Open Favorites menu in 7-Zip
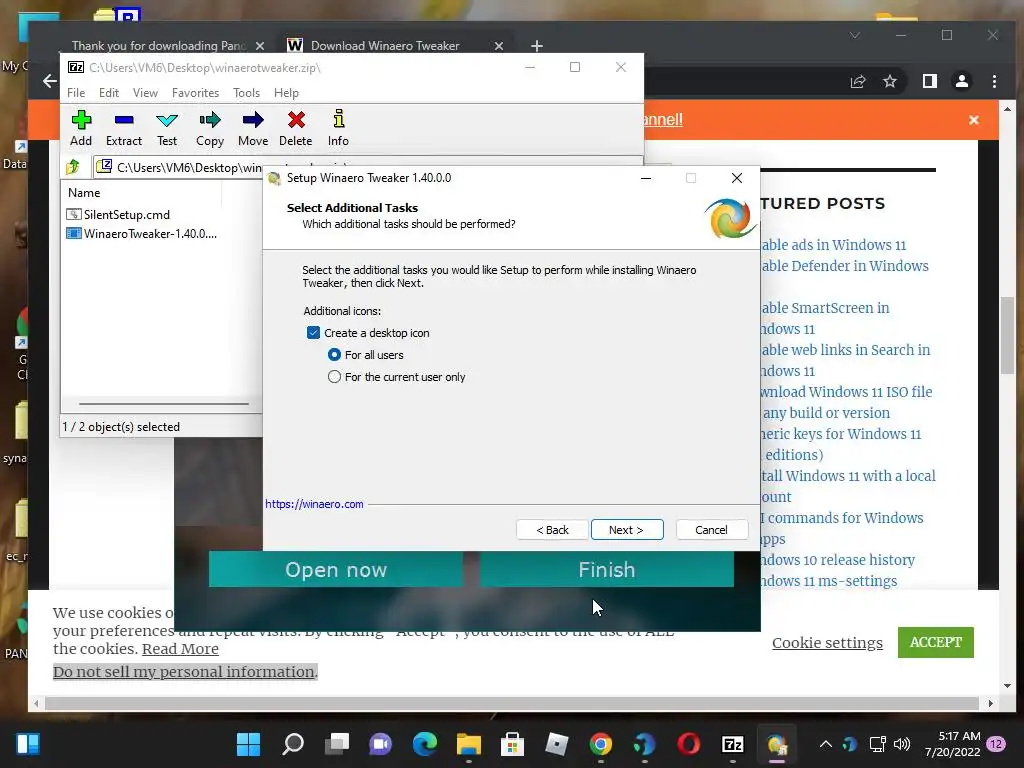 click(195, 93)
